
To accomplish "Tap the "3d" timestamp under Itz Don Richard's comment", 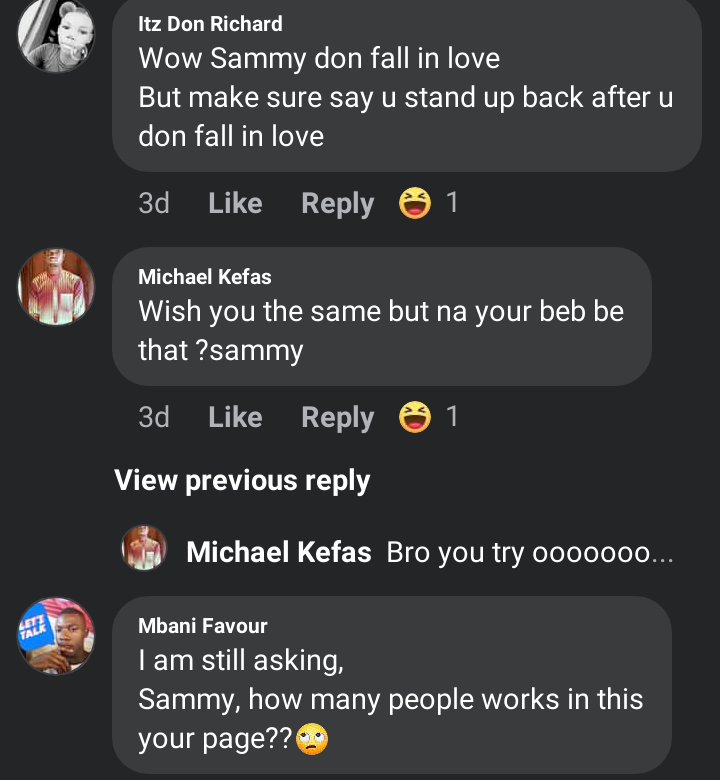I will [154, 204].
